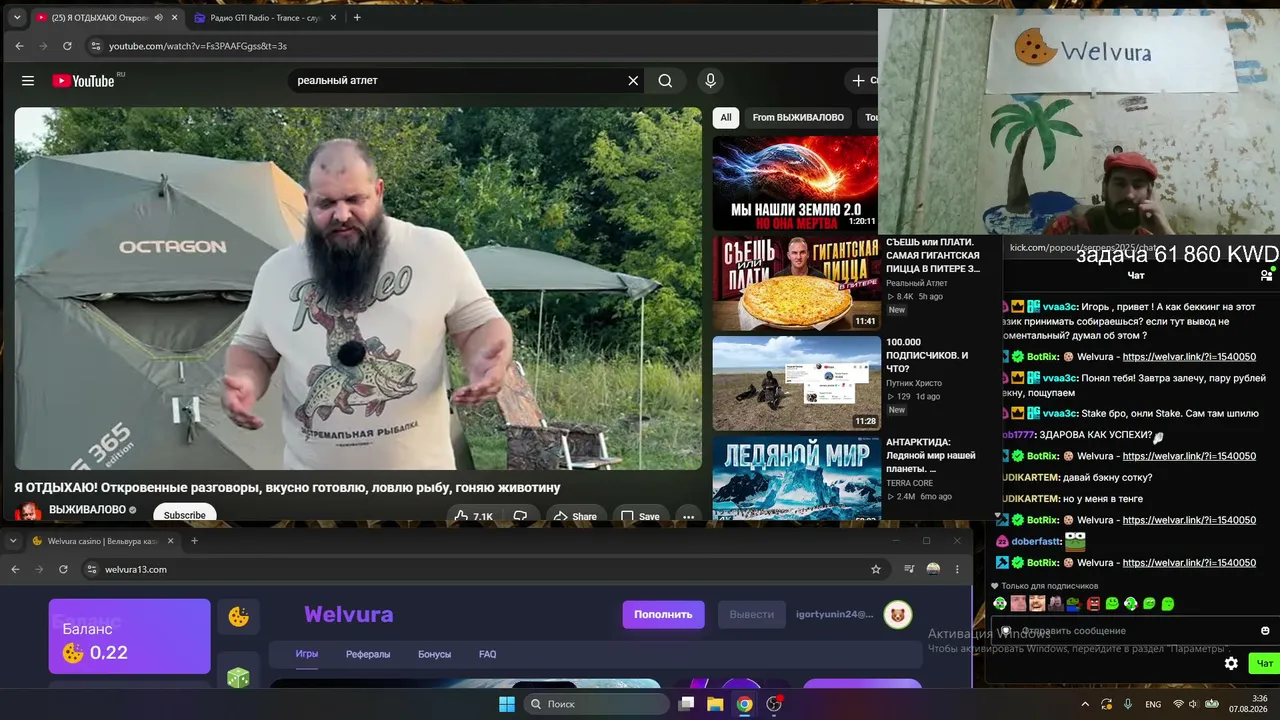This screenshot has height=720, width=1280.
Task: Click the Вывести withdraw button
Action: tap(752, 614)
